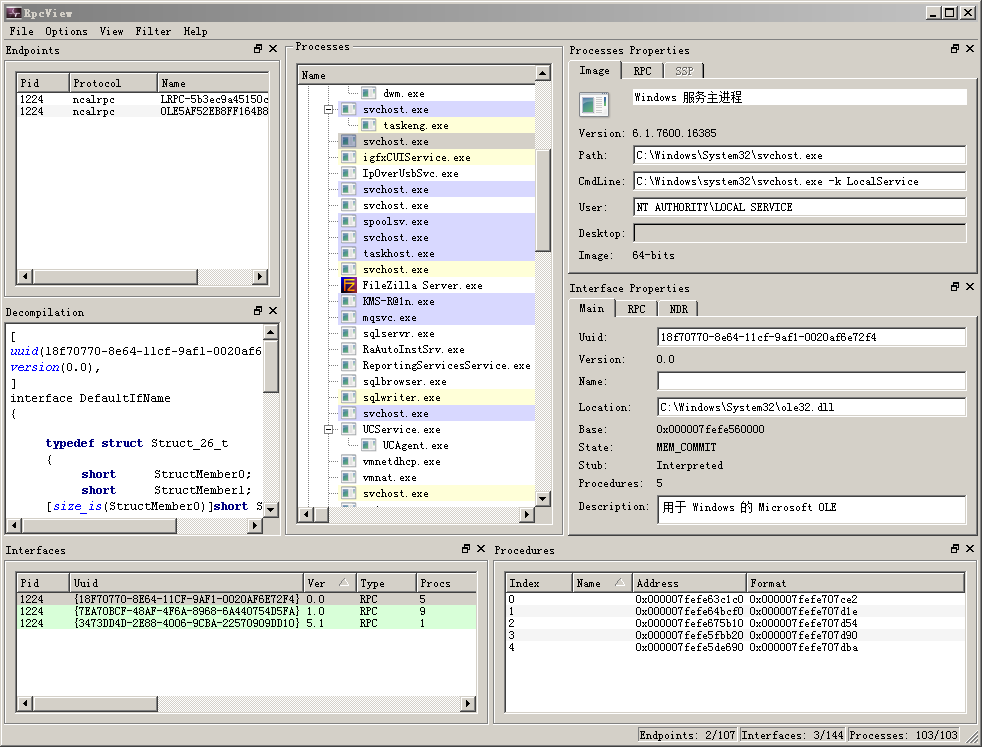The image size is (982, 747).
Task: Click the mqsvc.exe process icon
Action: click(x=348, y=317)
